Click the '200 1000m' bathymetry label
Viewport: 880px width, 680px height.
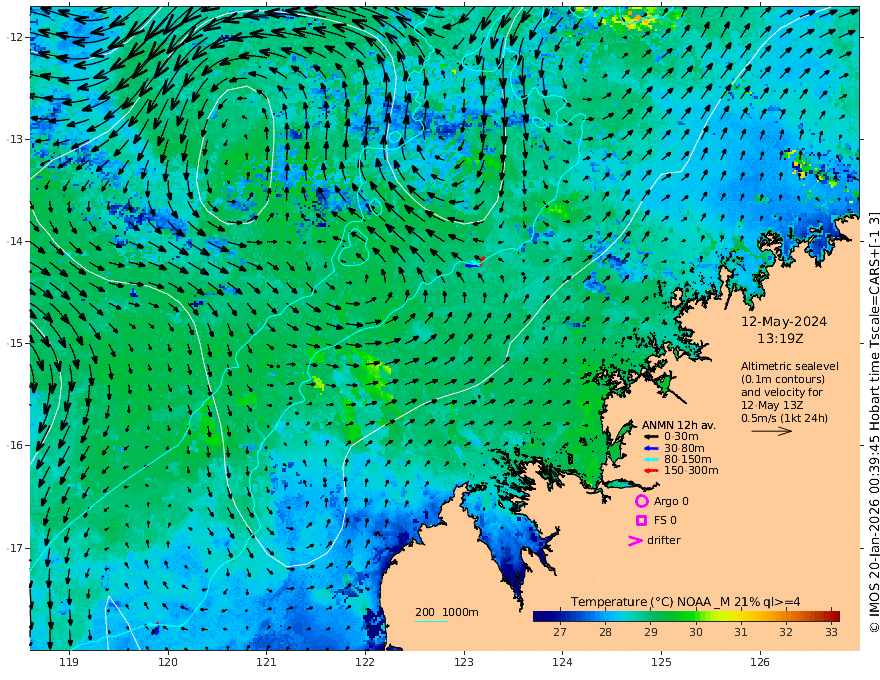pyautogui.click(x=447, y=612)
